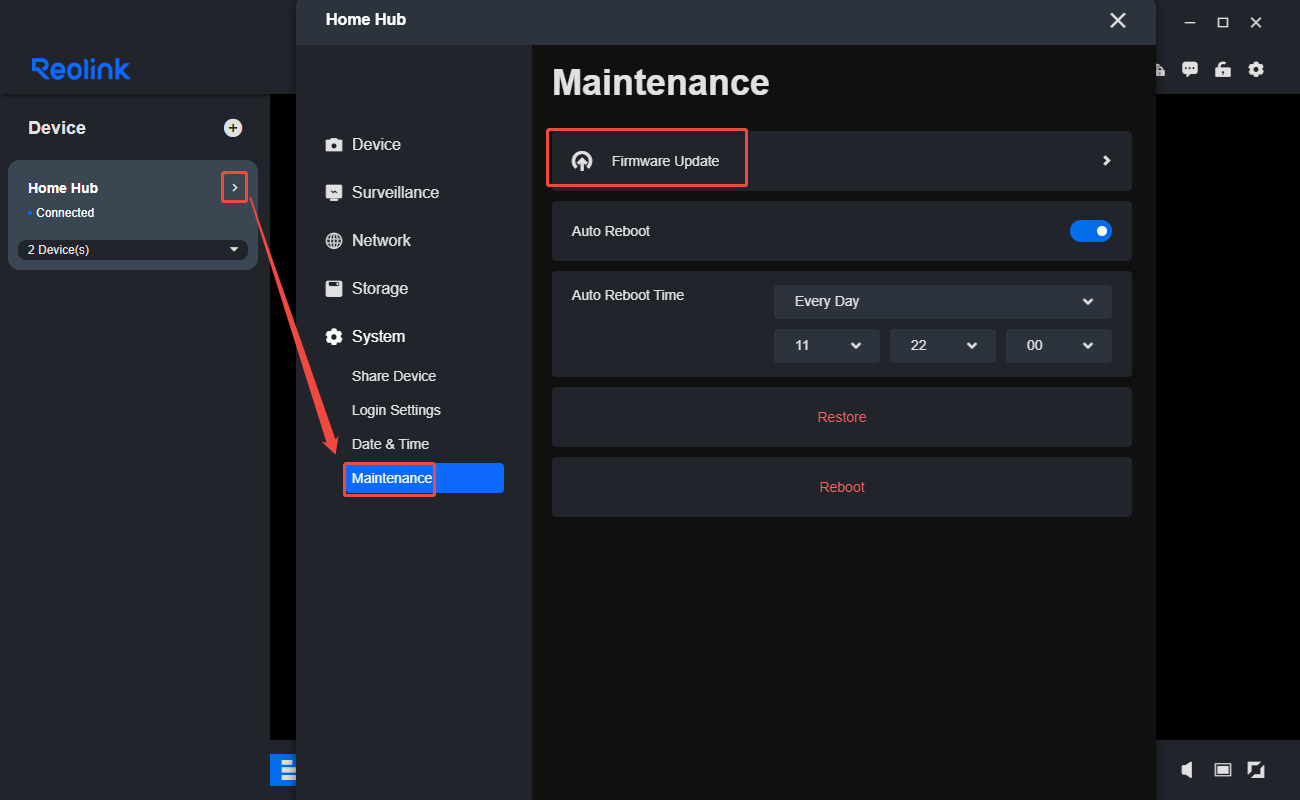Open the feedback chat icon
The width and height of the screenshot is (1300, 800).
1189,69
